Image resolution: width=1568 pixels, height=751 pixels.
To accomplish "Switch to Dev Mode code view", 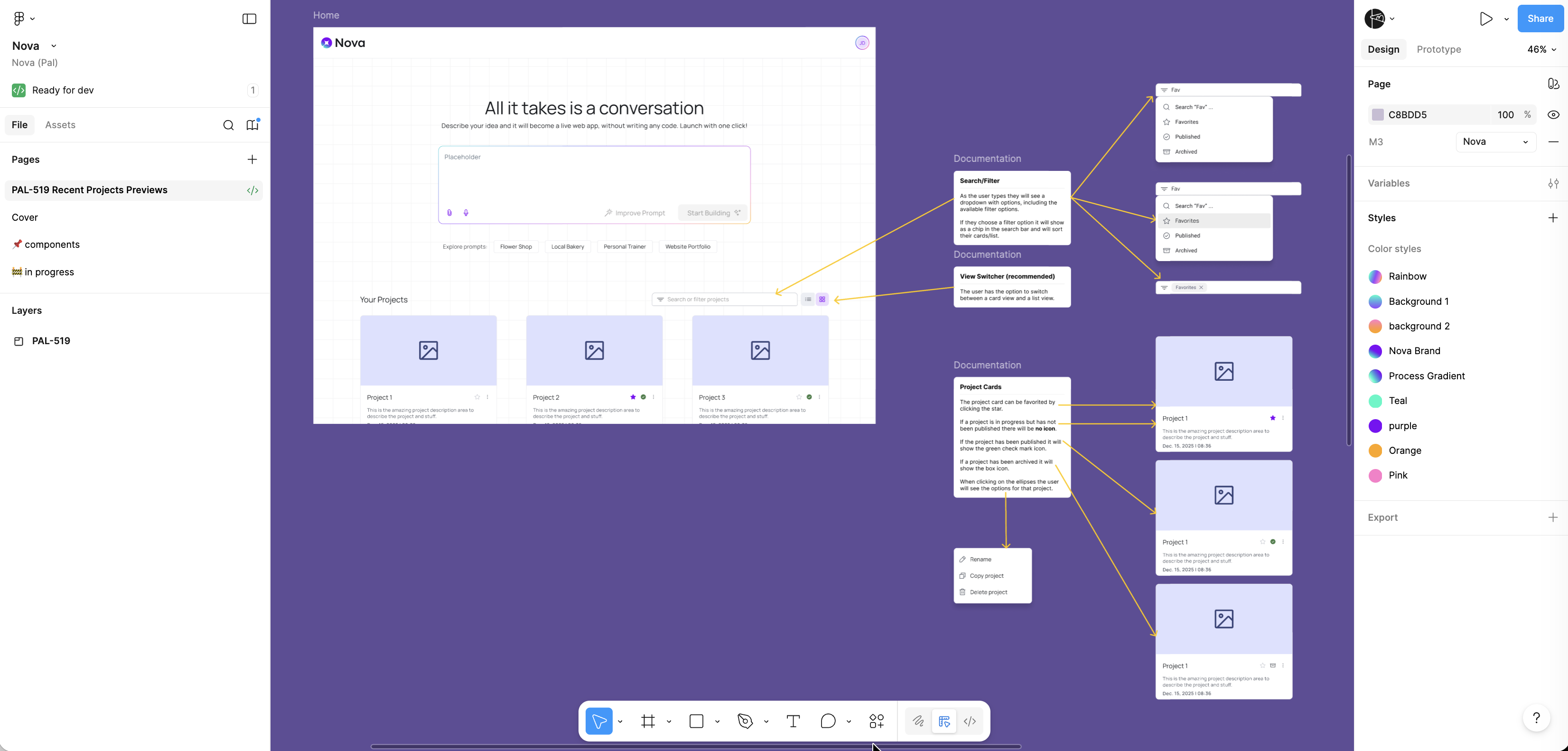I will (970, 721).
